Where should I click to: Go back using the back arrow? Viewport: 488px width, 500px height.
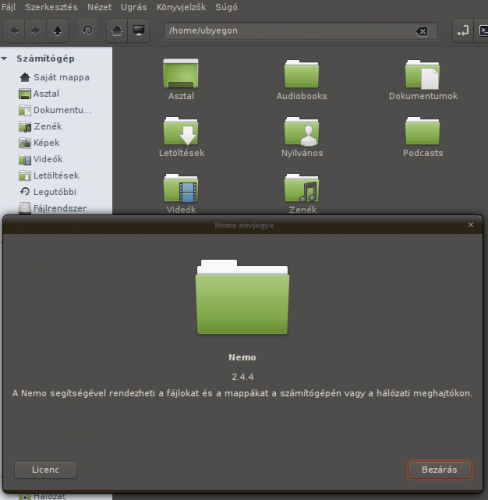point(14,31)
